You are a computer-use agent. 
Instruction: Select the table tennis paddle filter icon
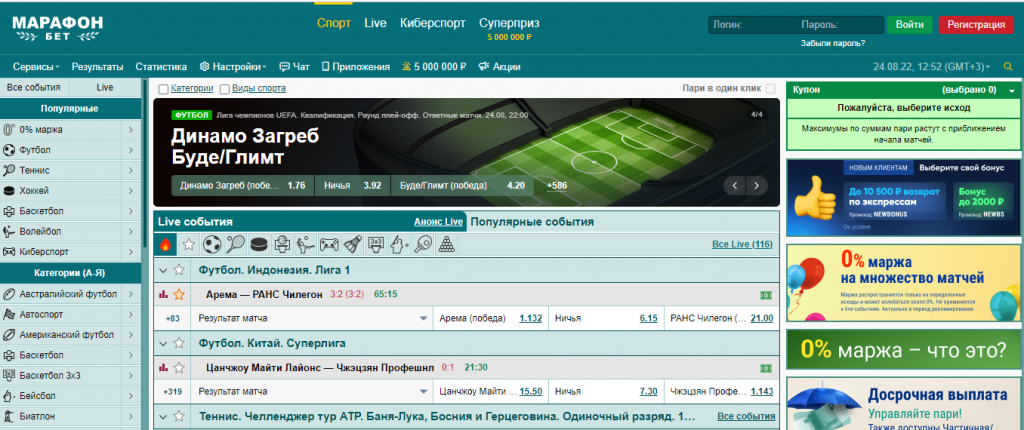423,243
